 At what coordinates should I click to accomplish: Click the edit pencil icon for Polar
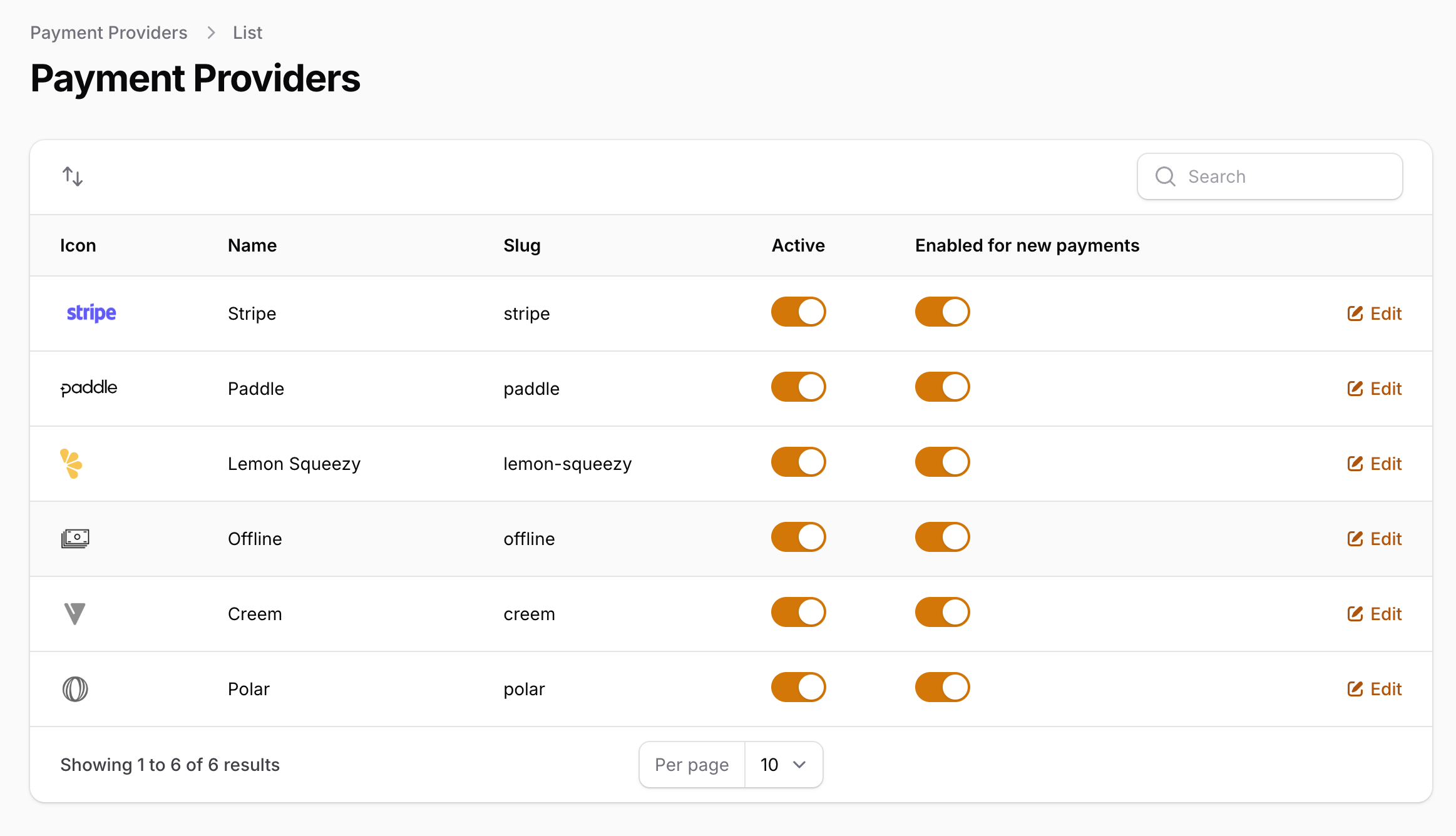pyautogui.click(x=1355, y=688)
